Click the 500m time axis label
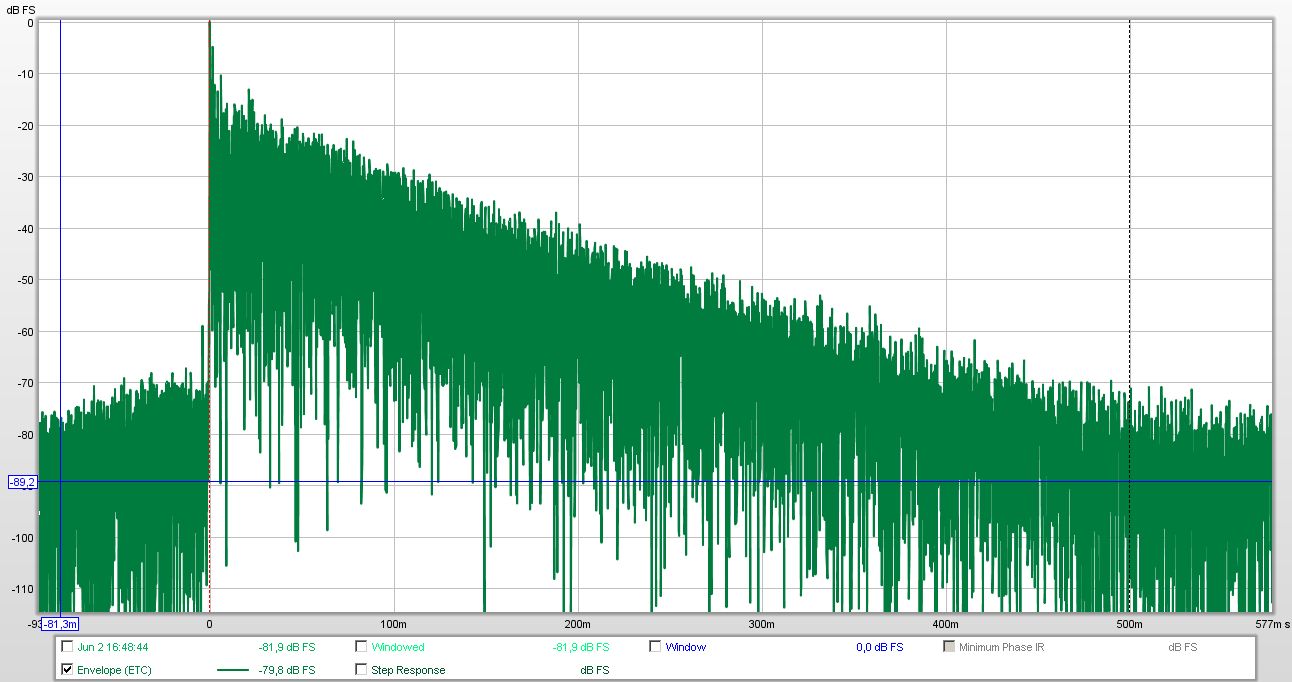The width and height of the screenshot is (1292, 682). click(1130, 624)
